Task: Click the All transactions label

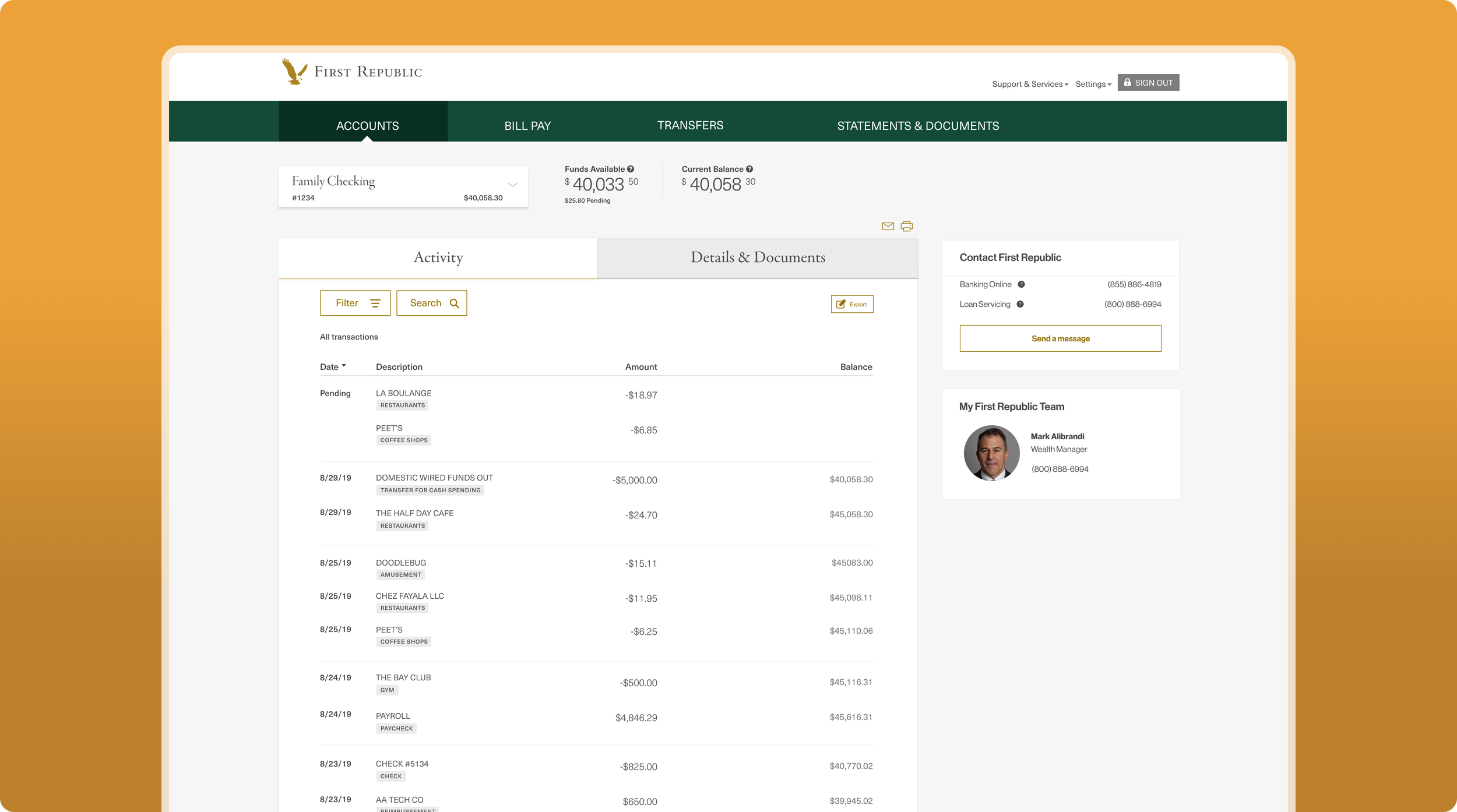Action: (349, 337)
